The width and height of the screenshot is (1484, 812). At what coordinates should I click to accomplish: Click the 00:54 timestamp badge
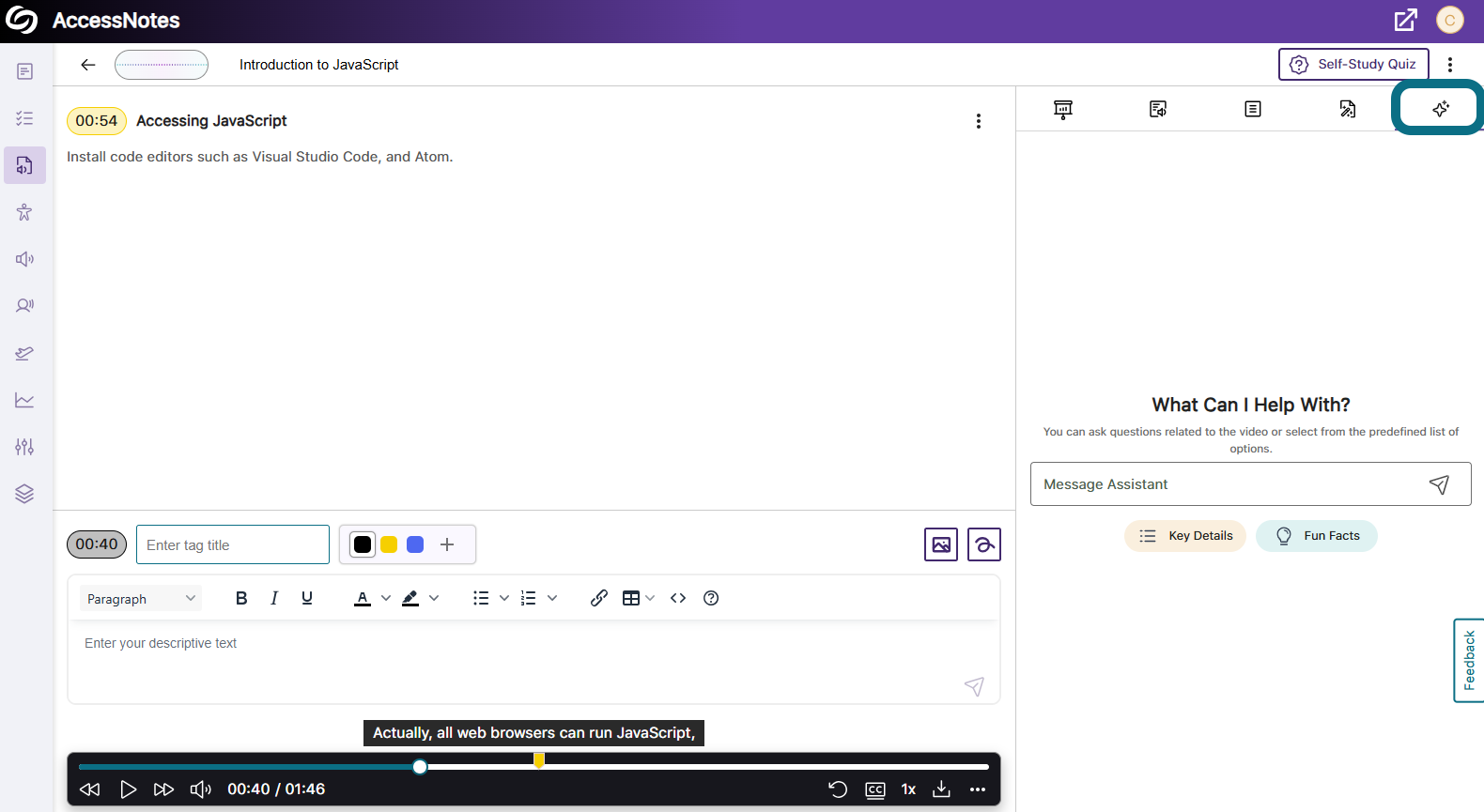pyautogui.click(x=97, y=121)
